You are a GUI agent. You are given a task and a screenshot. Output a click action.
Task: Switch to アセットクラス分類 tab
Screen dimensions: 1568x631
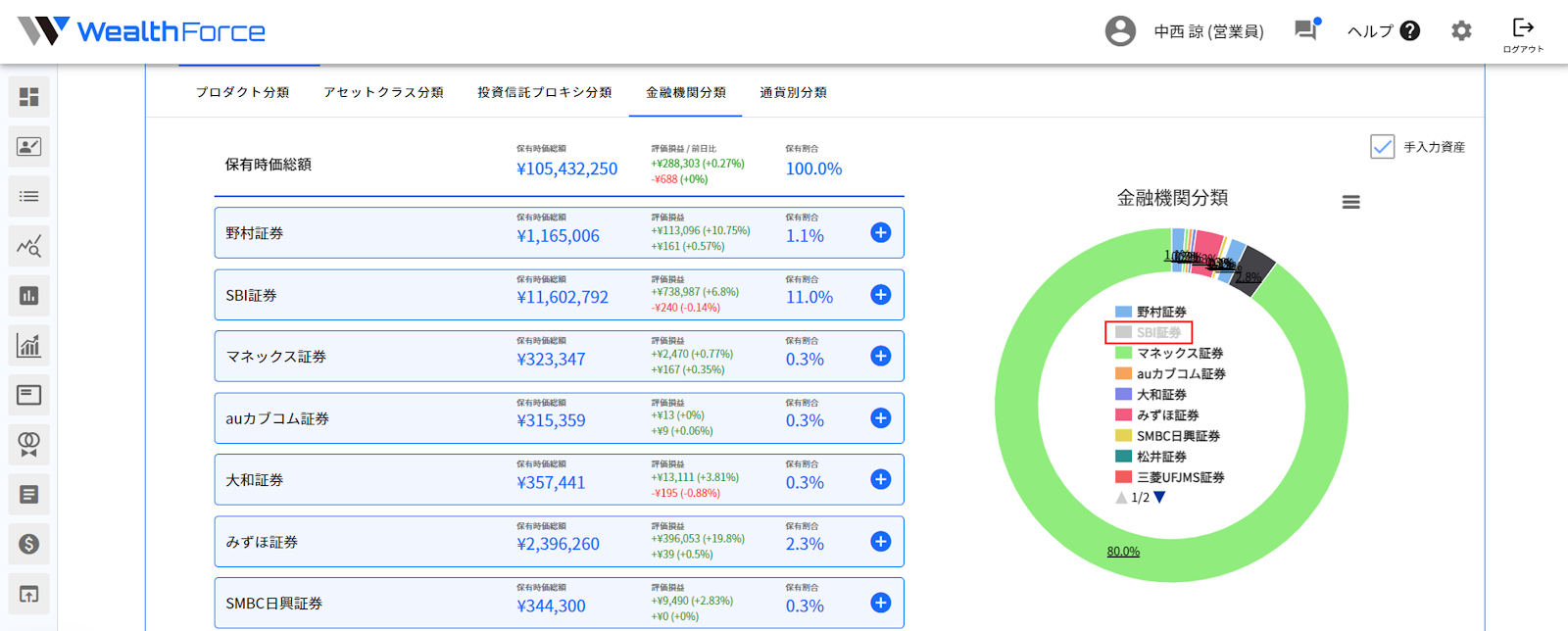[383, 92]
